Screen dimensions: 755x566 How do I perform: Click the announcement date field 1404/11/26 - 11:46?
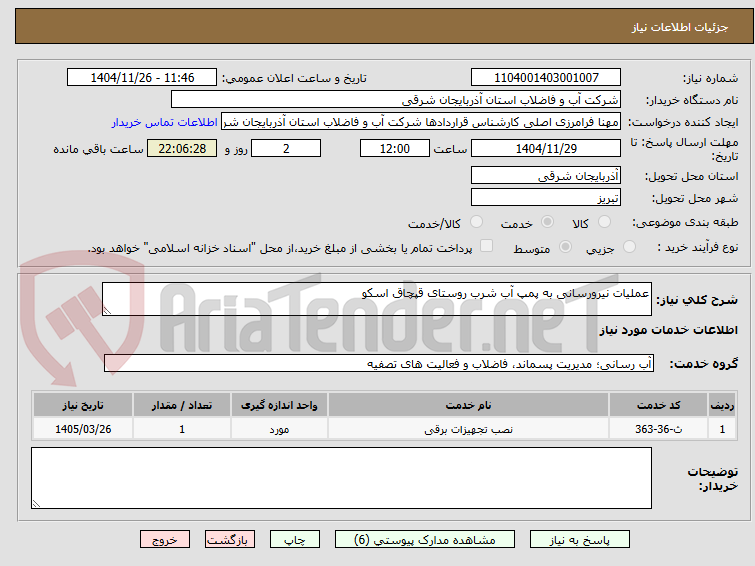point(142,78)
